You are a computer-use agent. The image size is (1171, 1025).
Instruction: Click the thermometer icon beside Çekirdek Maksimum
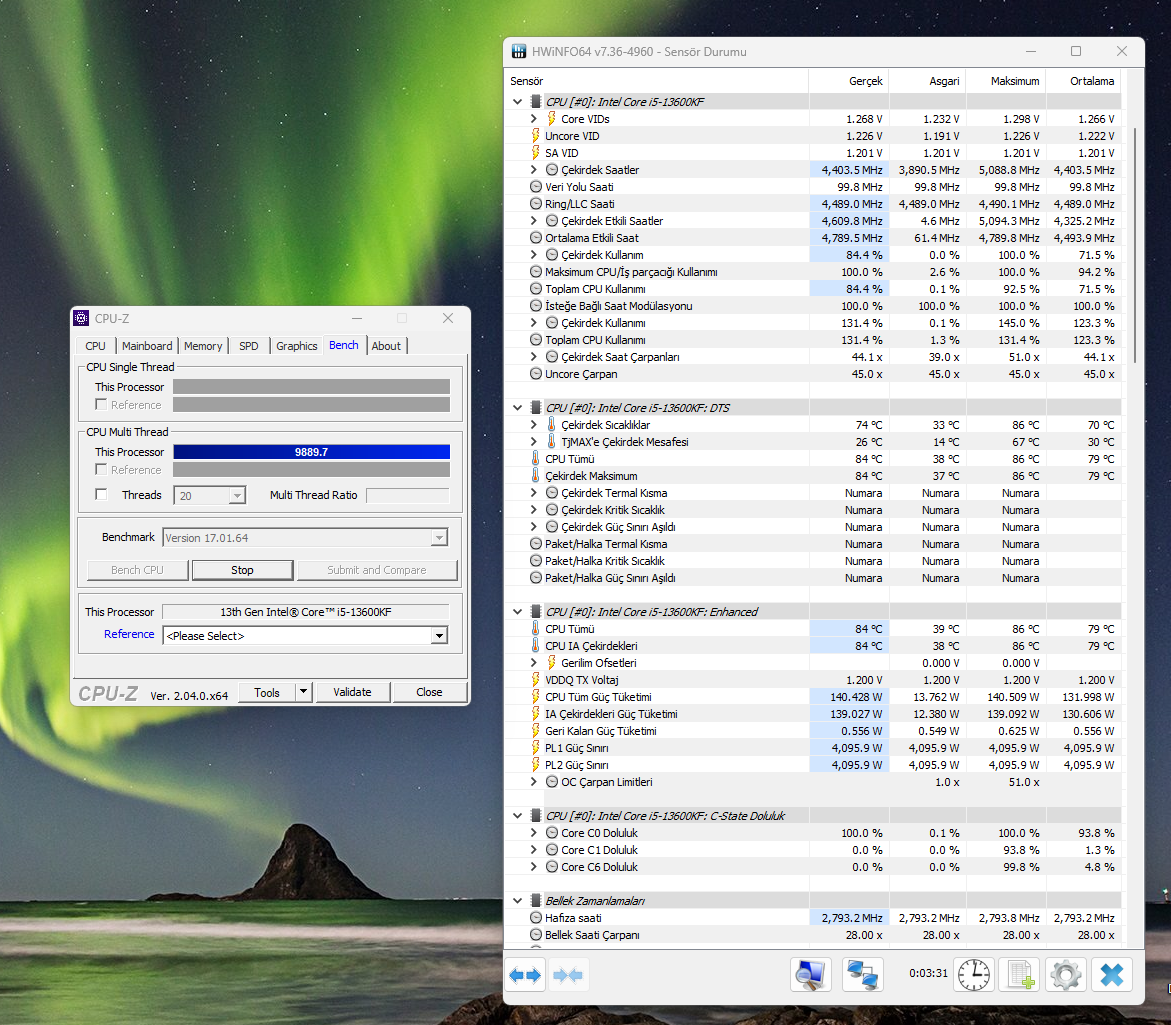535,476
